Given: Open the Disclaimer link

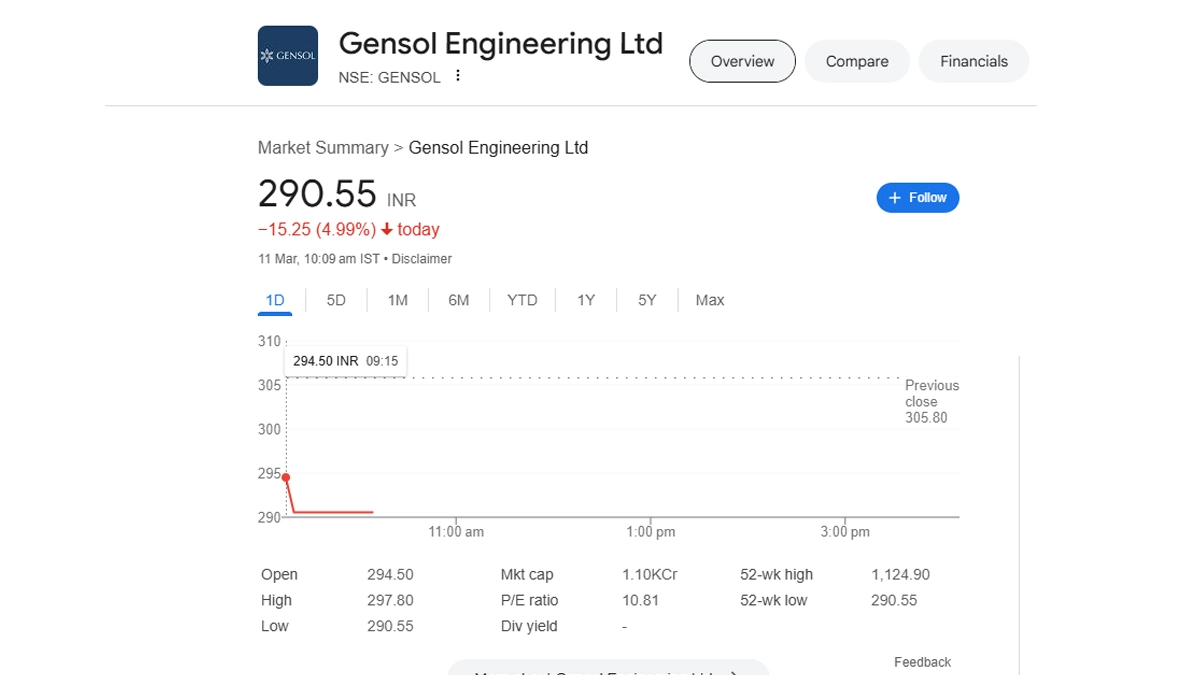Looking at the screenshot, I should (422, 259).
